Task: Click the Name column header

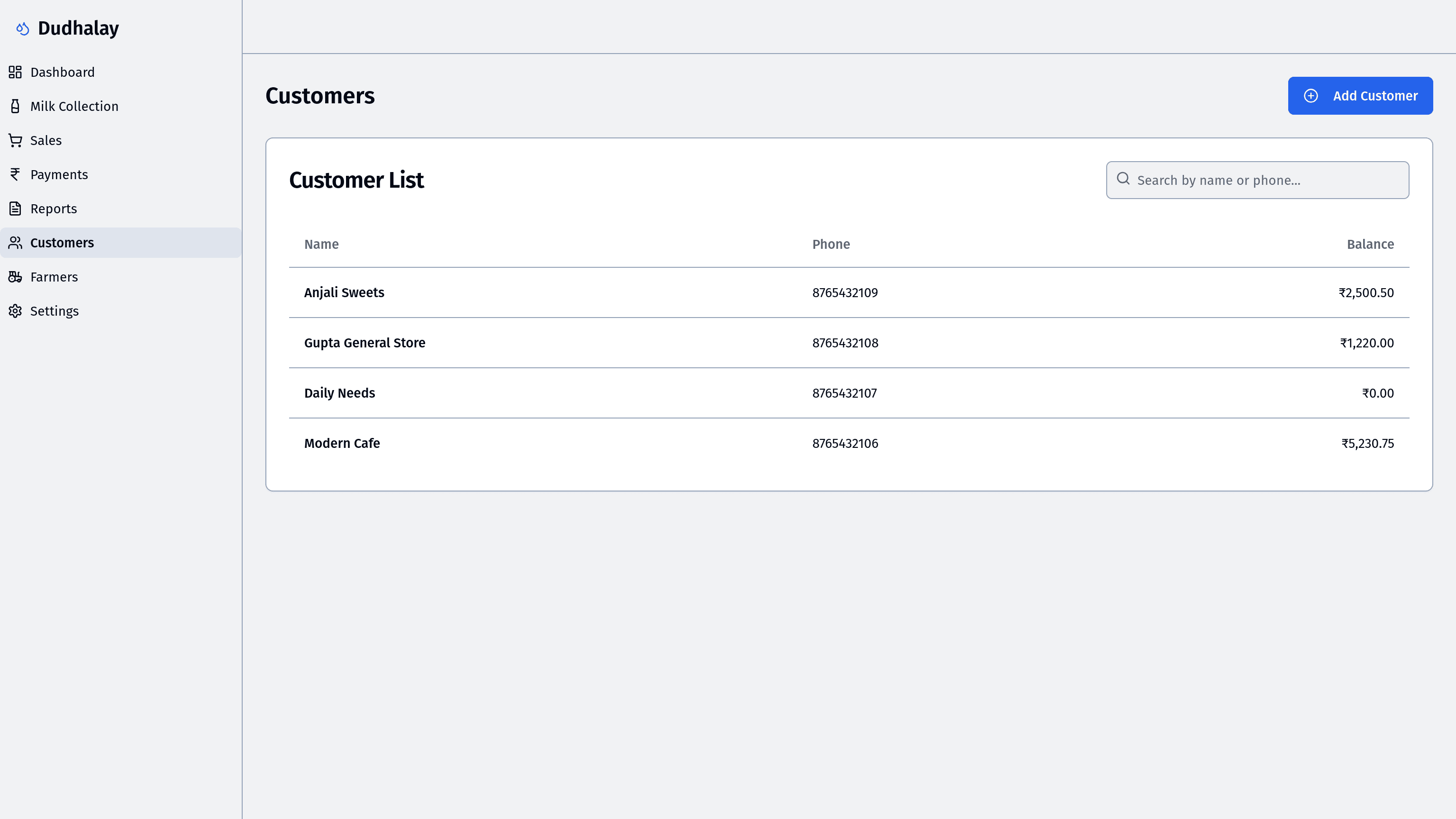Action: pos(322,244)
